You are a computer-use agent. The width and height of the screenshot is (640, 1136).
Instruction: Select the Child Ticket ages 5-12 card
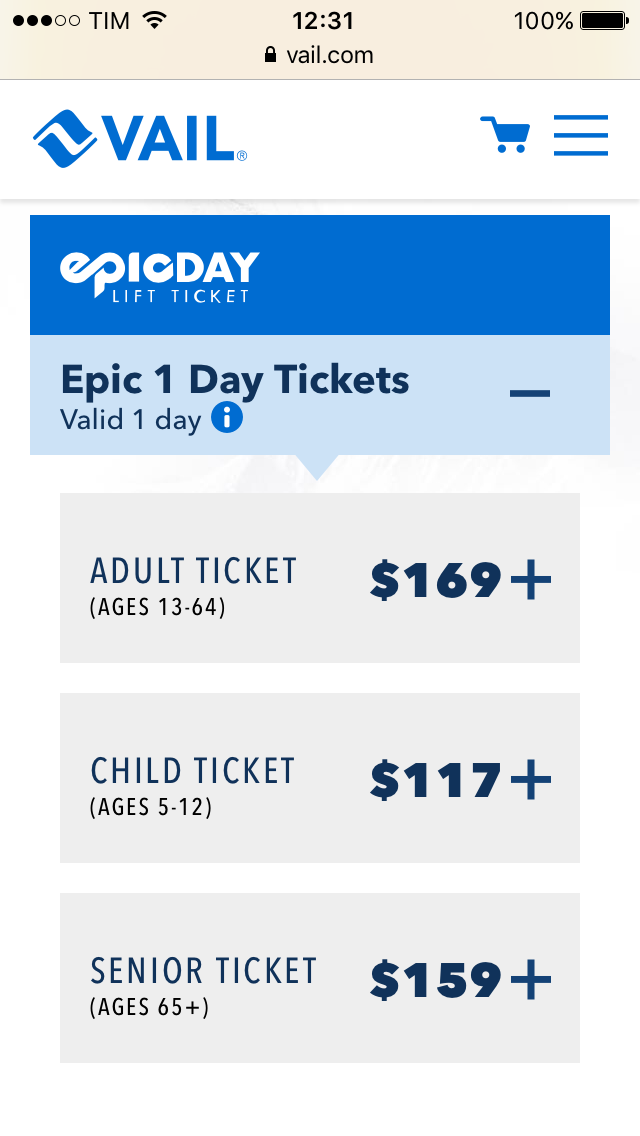(320, 778)
